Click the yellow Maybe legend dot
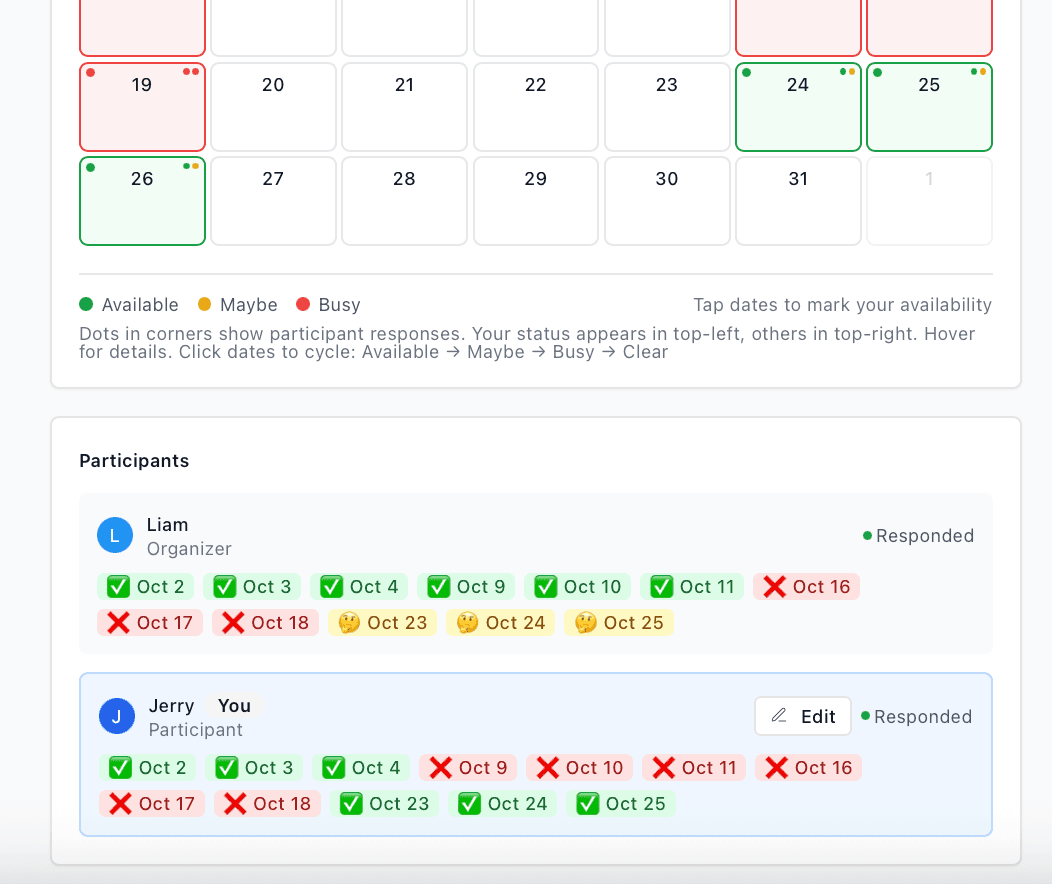 pyautogui.click(x=204, y=304)
